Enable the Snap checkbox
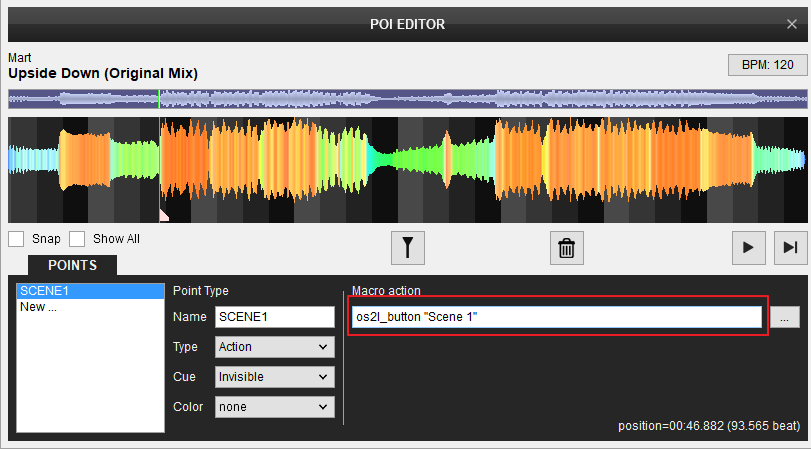The height and width of the screenshot is (449, 811). coord(16,239)
